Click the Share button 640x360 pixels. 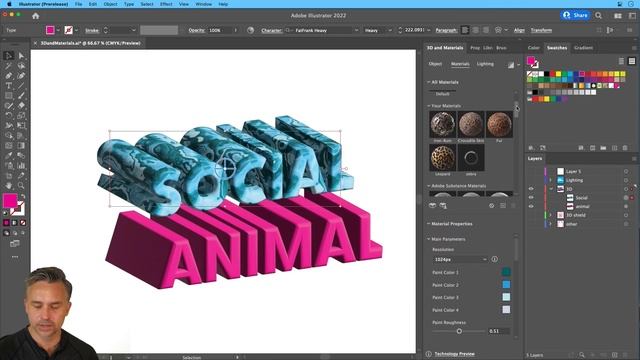(575, 16)
